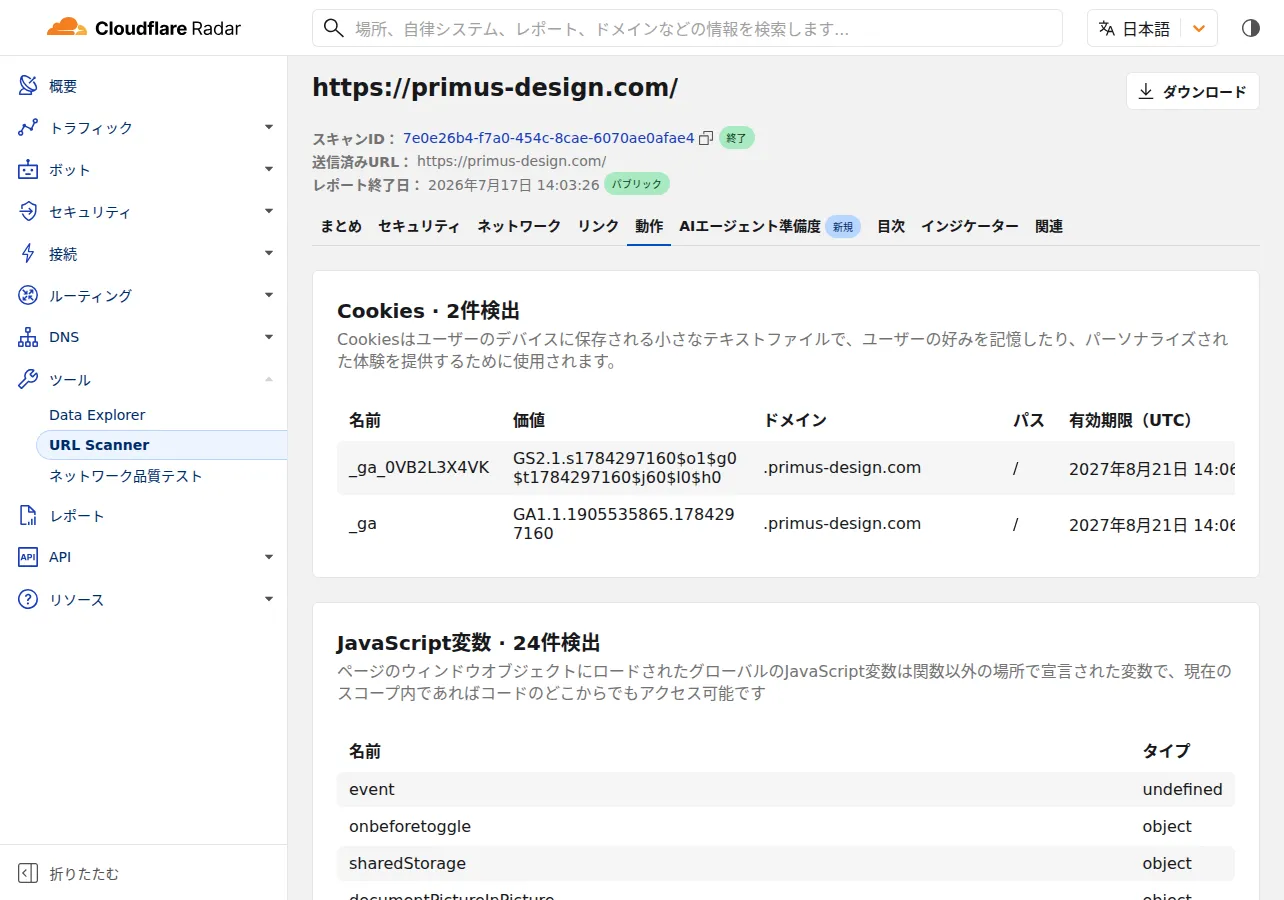The image size is (1284, 900).
Task: Focus the search input field
Action: (687, 29)
